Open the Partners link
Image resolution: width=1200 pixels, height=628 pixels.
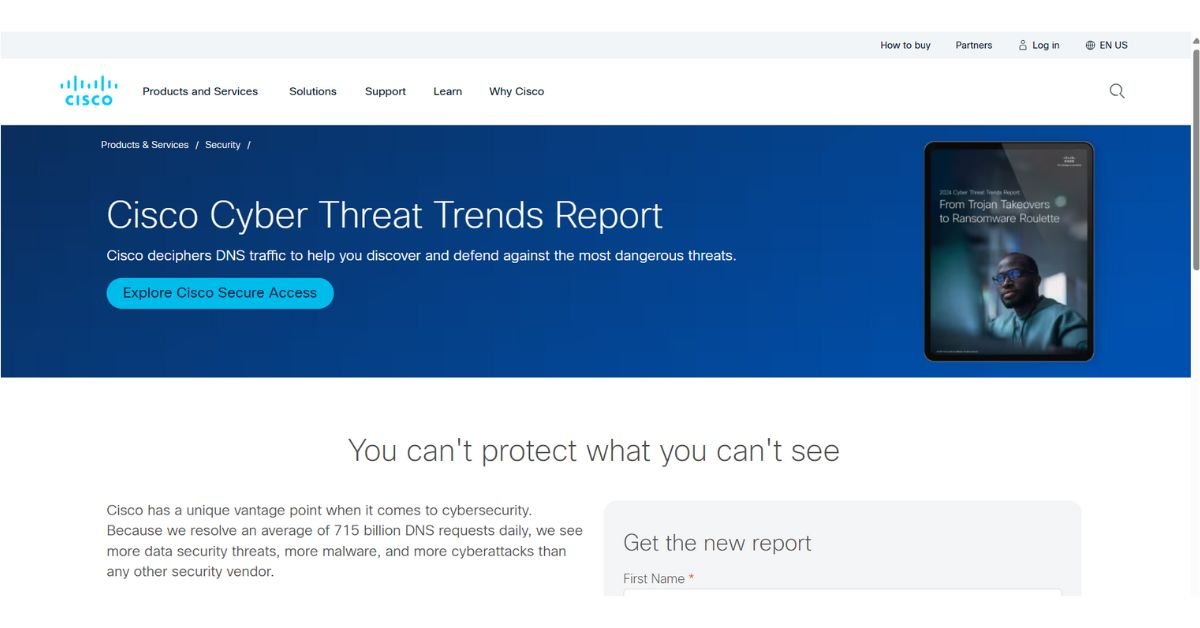[974, 44]
